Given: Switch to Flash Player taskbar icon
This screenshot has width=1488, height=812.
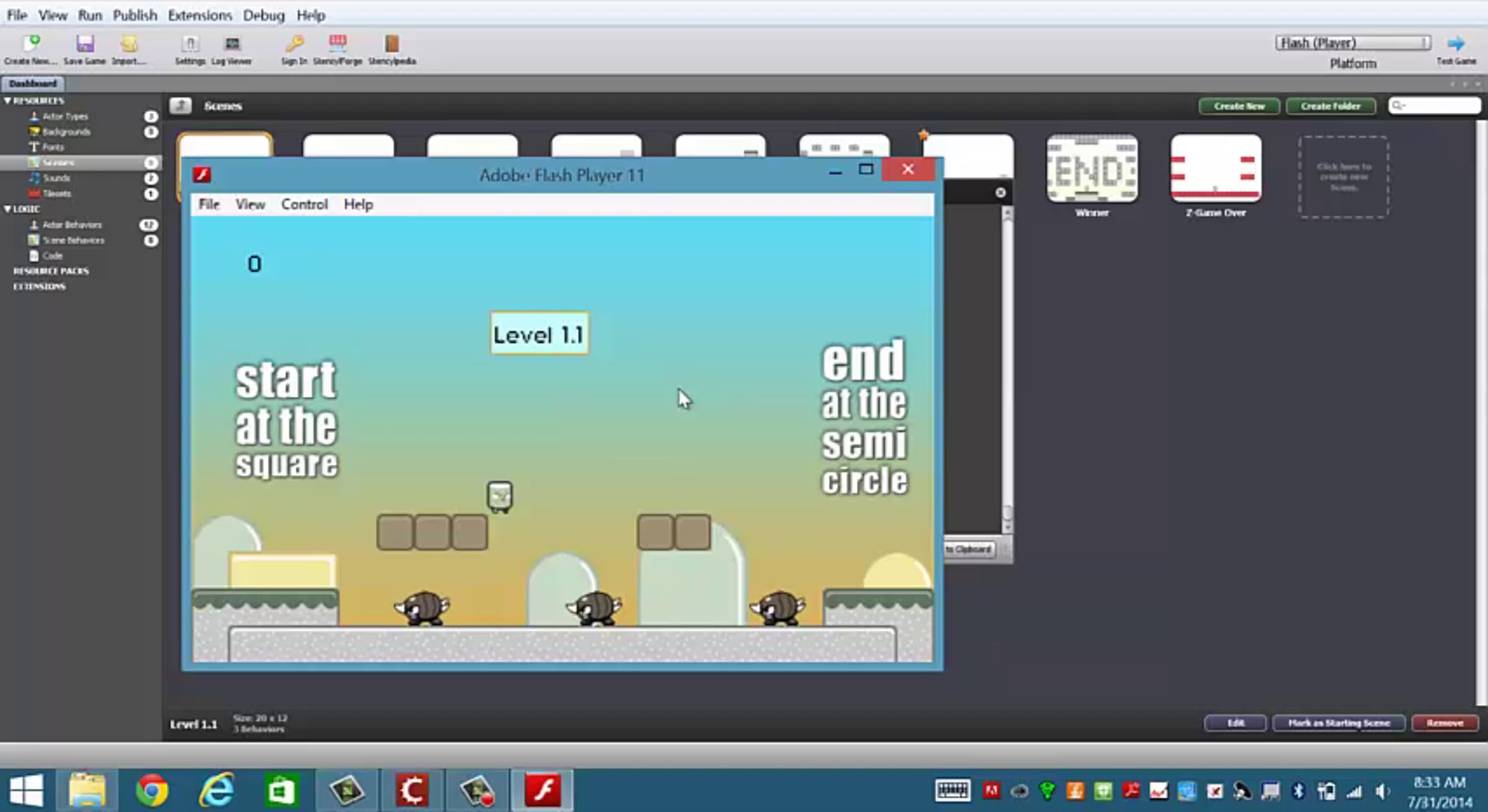Looking at the screenshot, I should point(542,790).
